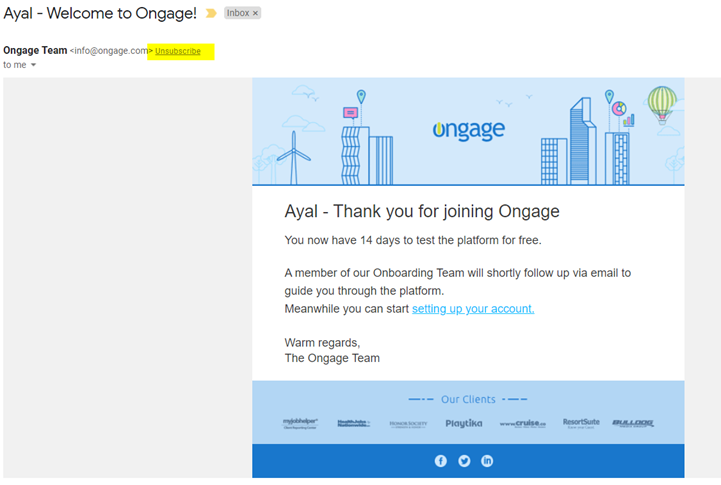The image size is (721, 485).
Task: Click the Ongage logo in the banner
Action: tap(469, 130)
